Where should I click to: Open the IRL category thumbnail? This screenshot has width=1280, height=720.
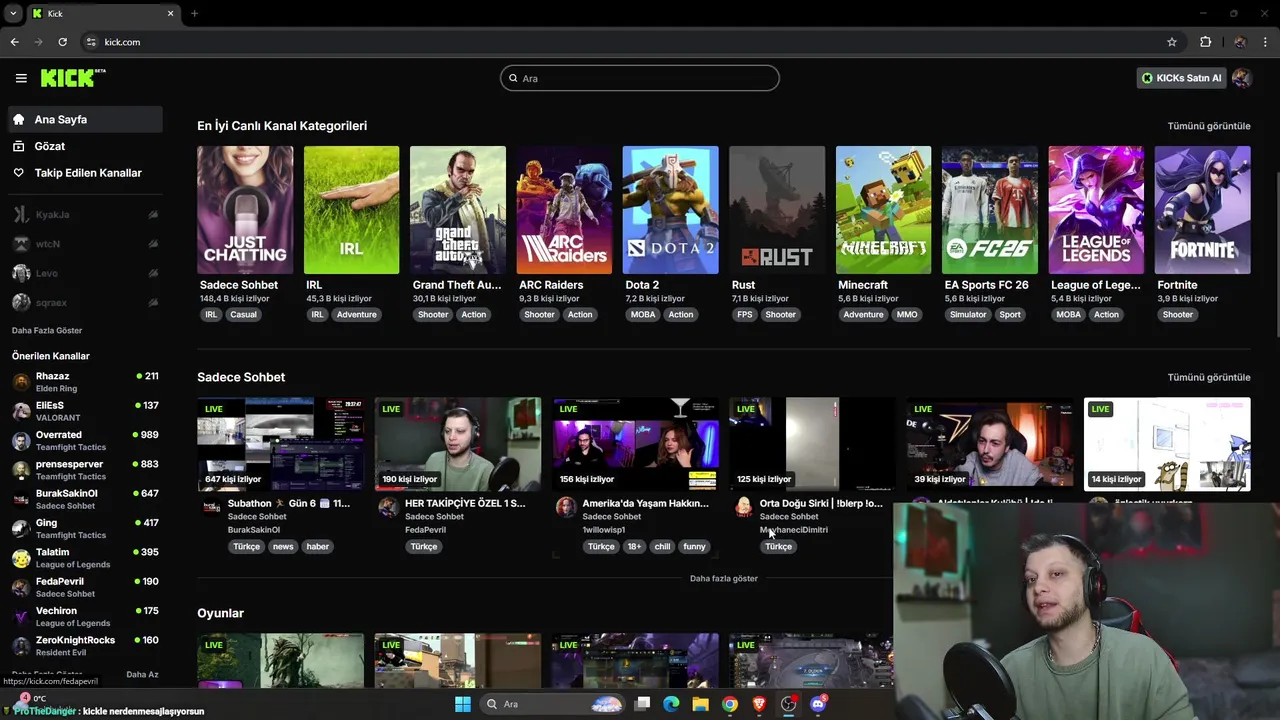tap(351, 210)
